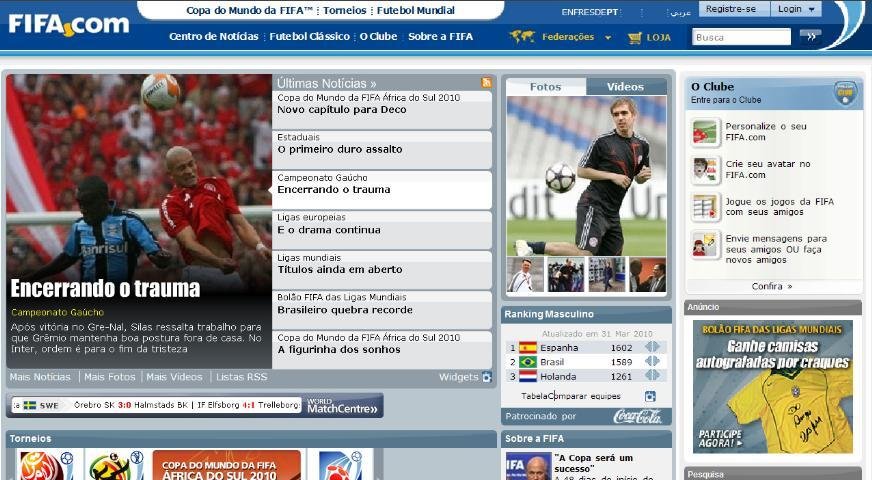Open the South Africa 2010 emblem under Torneios

(115, 465)
